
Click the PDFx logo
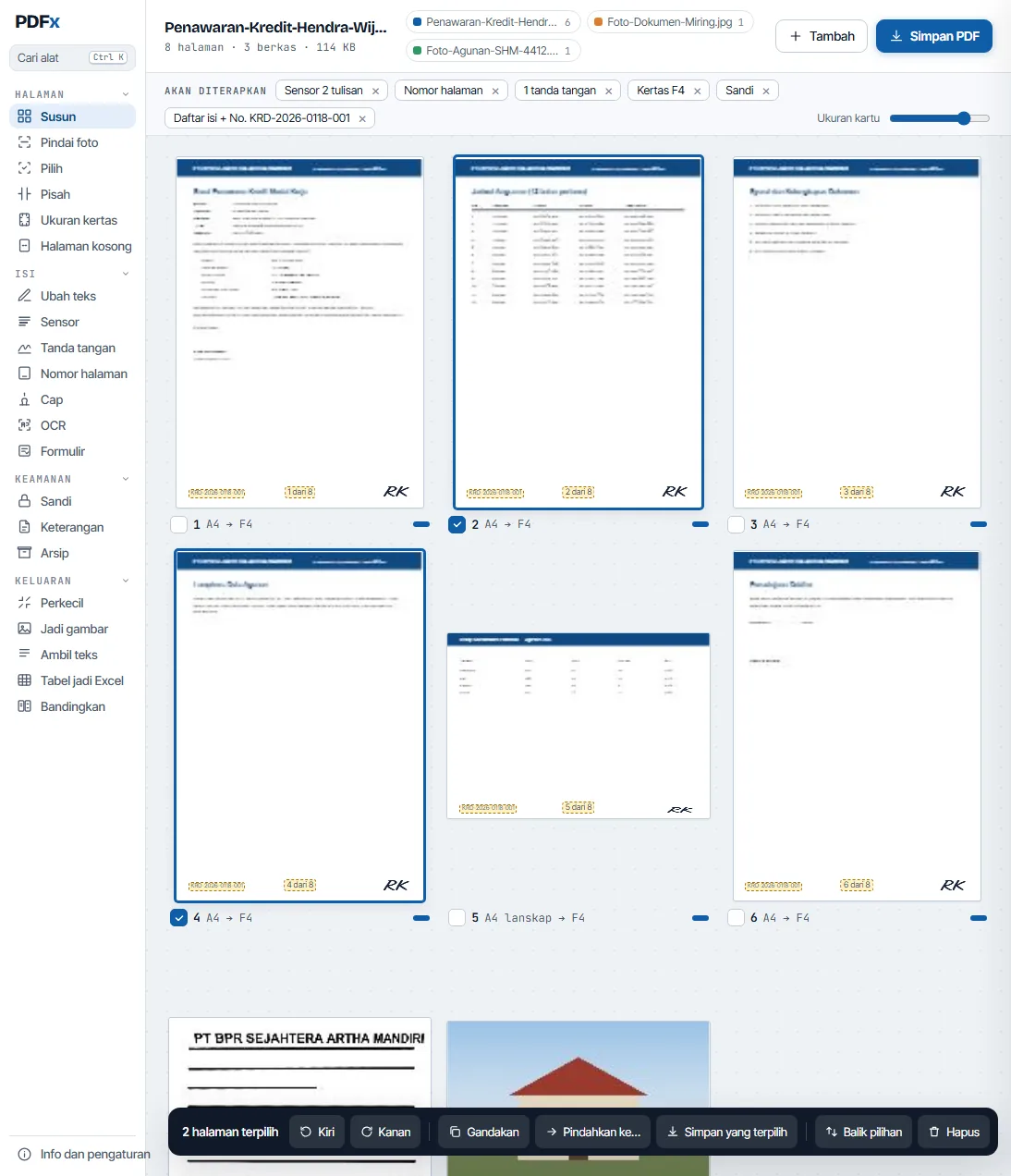(37, 21)
